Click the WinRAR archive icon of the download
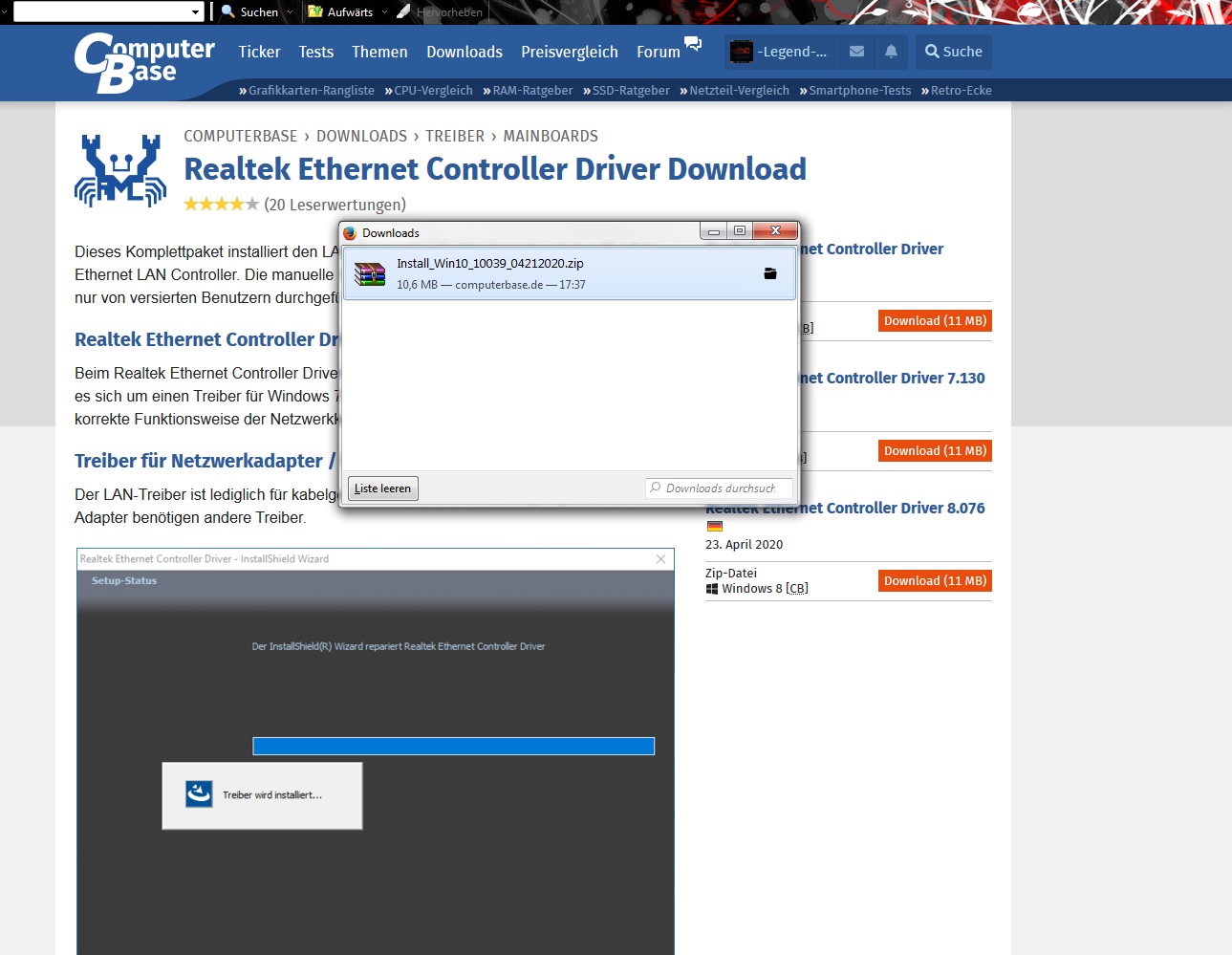 (370, 274)
